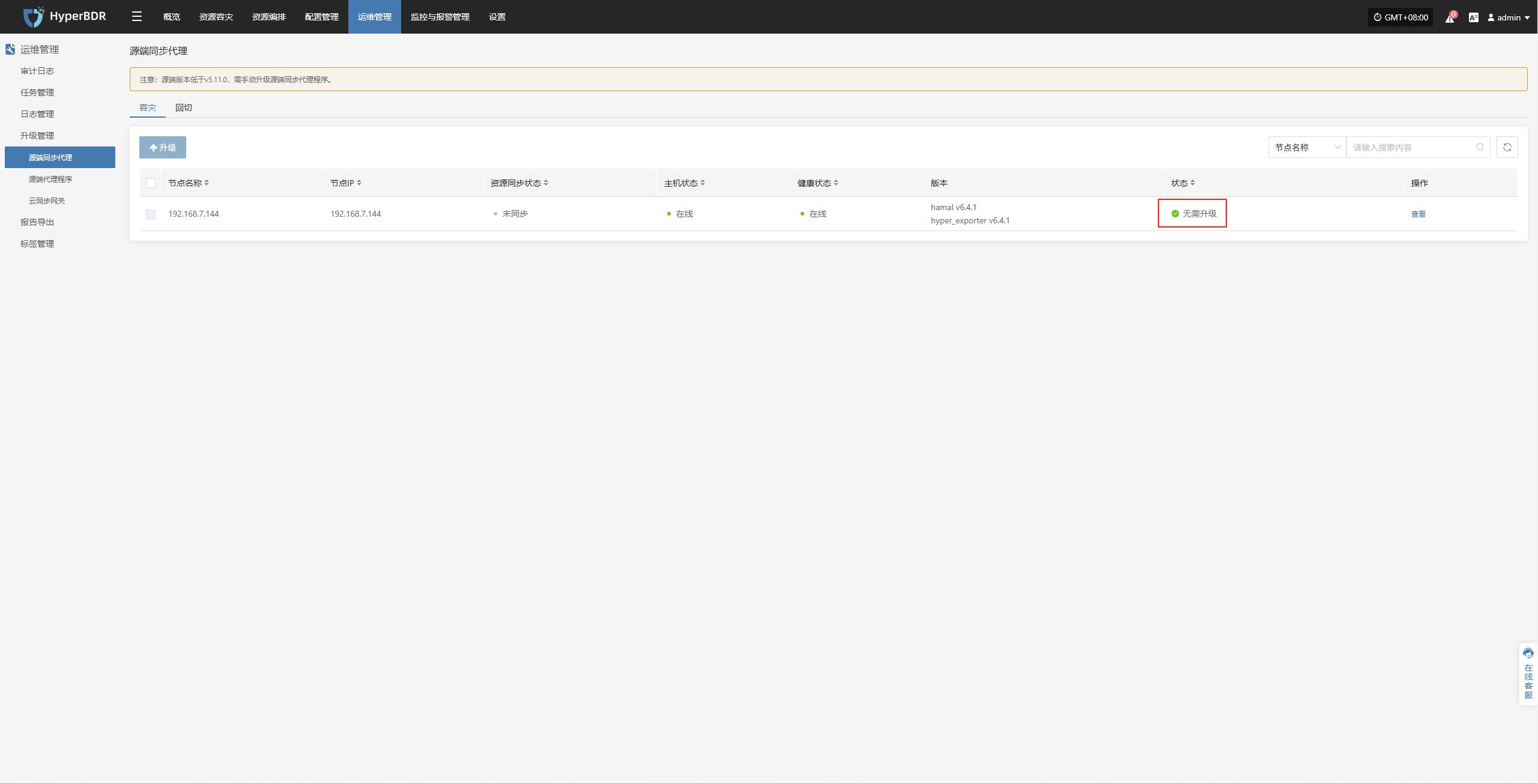Click the 运维管理 sidebar header icon

point(10,49)
